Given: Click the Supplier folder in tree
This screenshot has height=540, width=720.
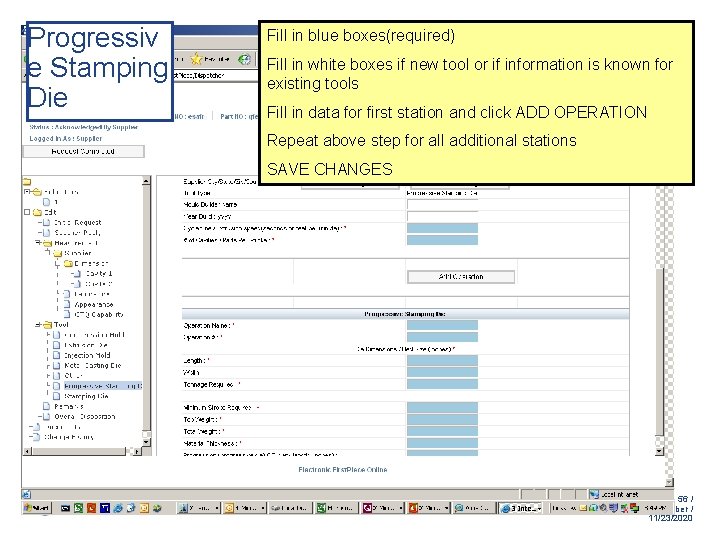Looking at the screenshot, I should pyautogui.click(x=78, y=253).
